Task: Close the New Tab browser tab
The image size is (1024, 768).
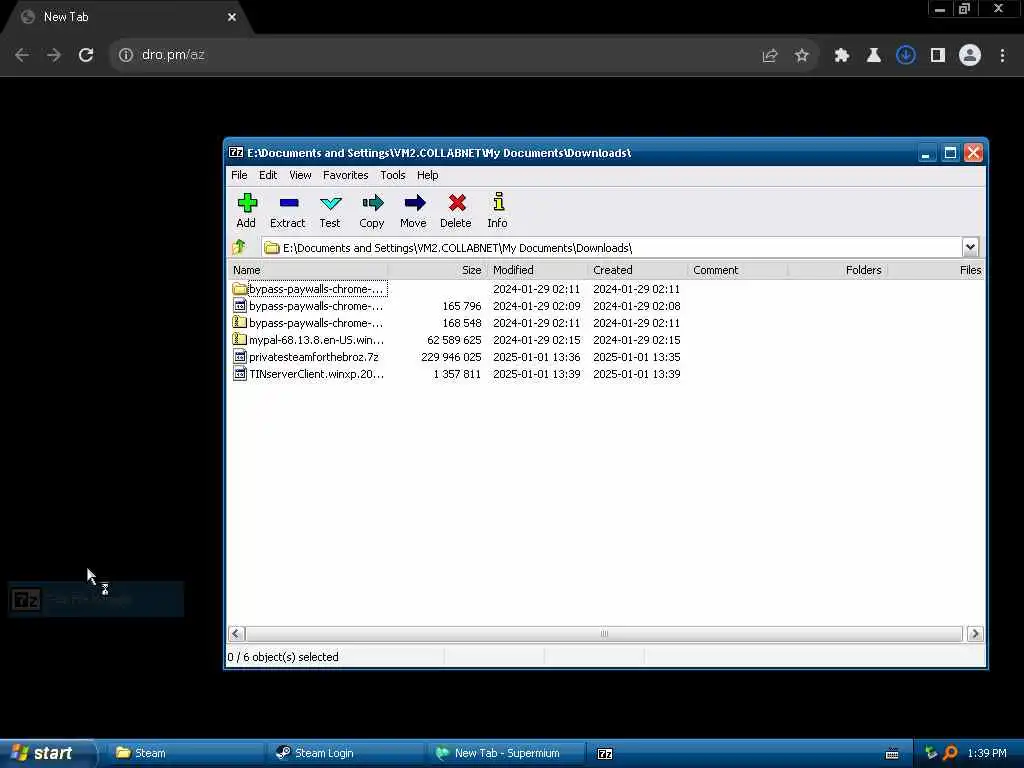Action: (x=232, y=17)
